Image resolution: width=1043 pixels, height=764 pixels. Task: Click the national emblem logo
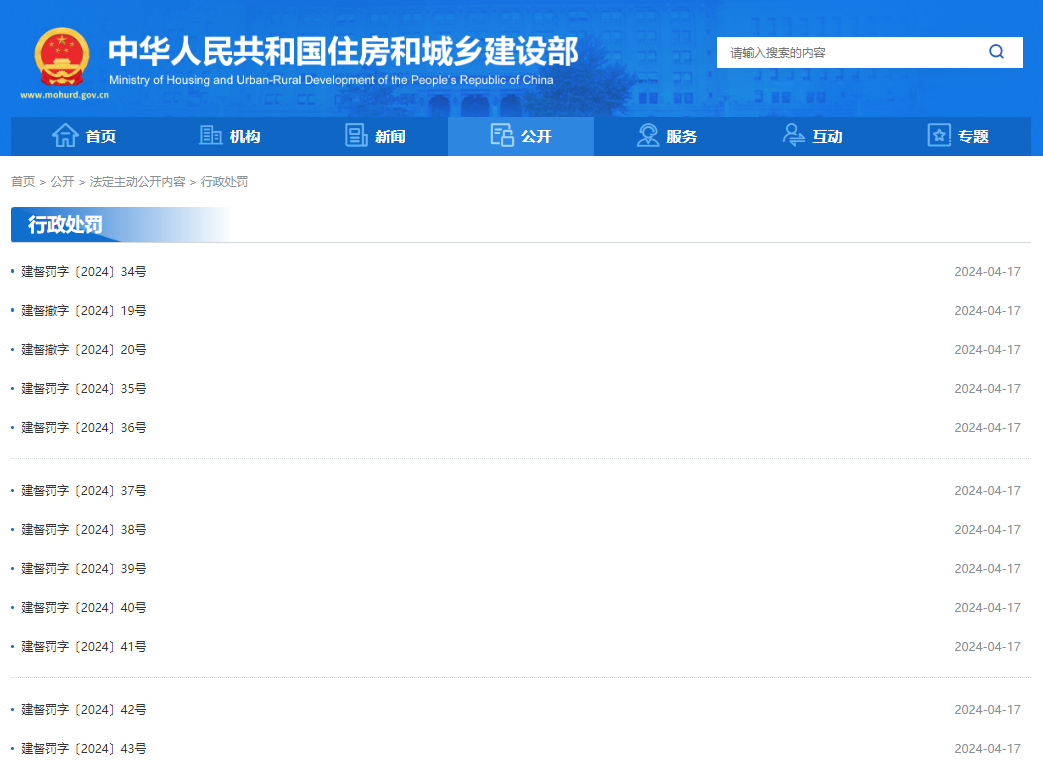point(62,57)
